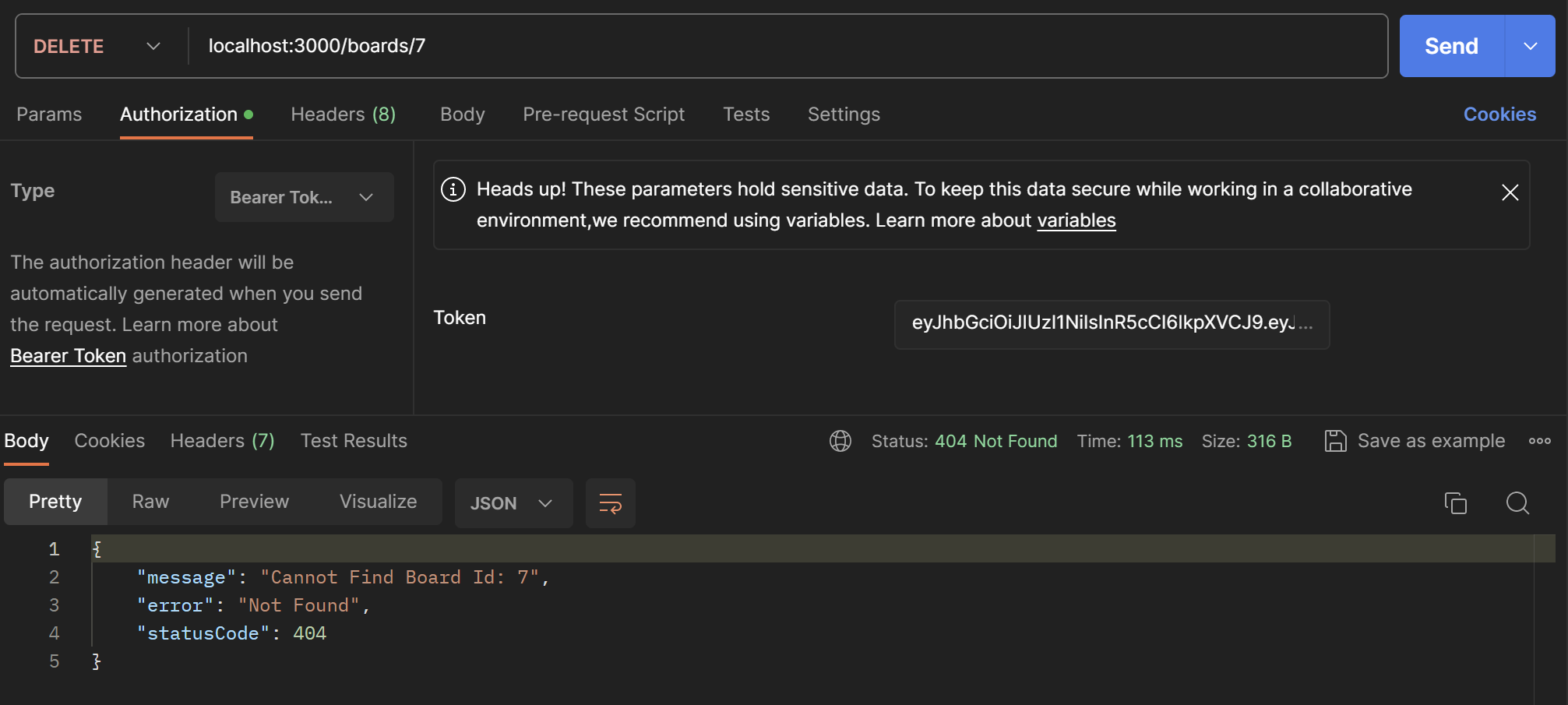This screenshot has height=705, width=1568.
Task: Open the Cookies link on the right
Action: pos(1499,115)
